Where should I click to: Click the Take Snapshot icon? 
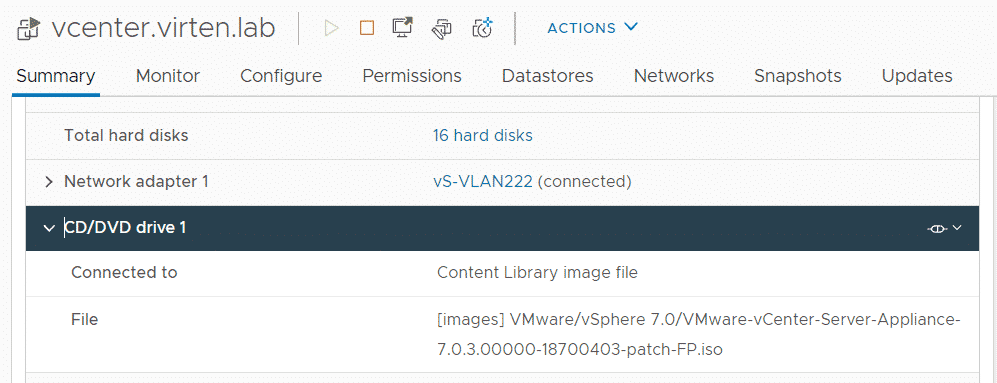(x=483, y=27)
